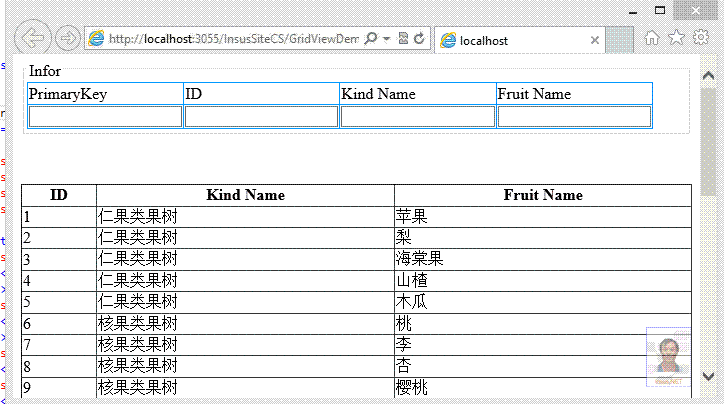The width and height of the screenshot is (724, 404).
Task: Minimize the browser window
Action: pyautogui.click(x=633, y=12)
